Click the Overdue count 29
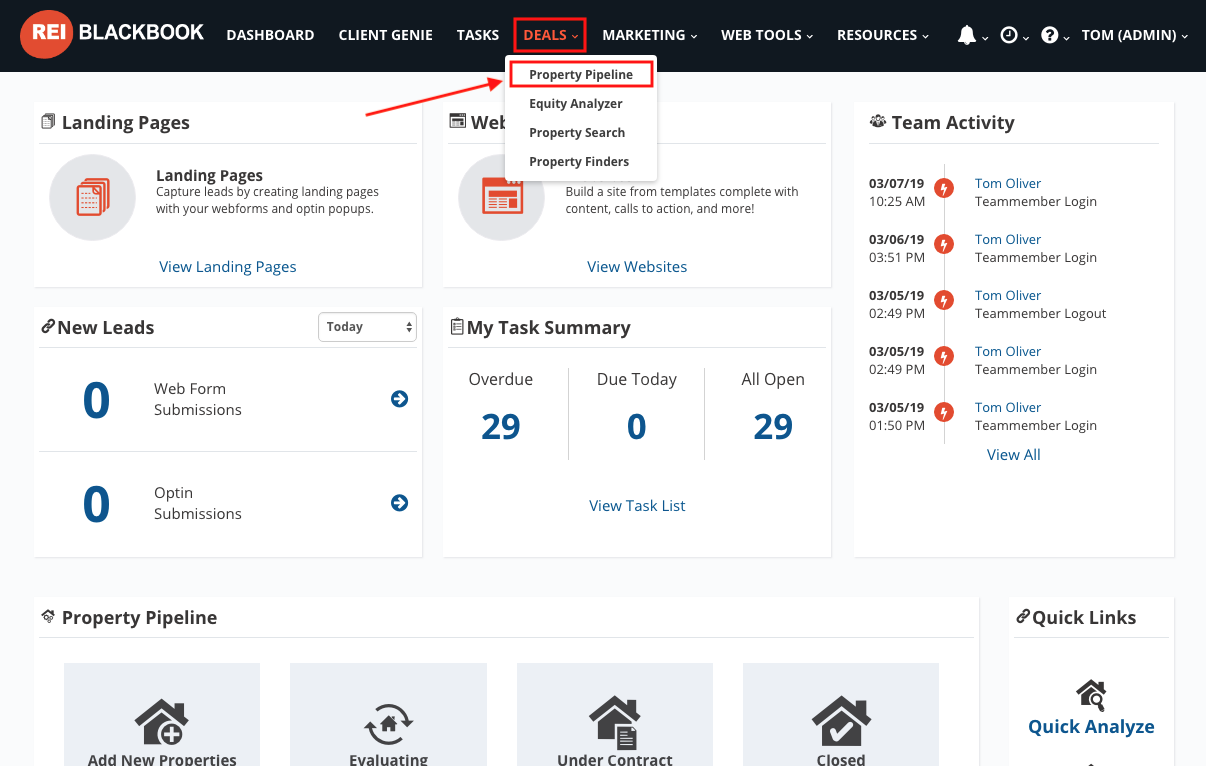The image size is (1206, 766). [x=501, y=427]
